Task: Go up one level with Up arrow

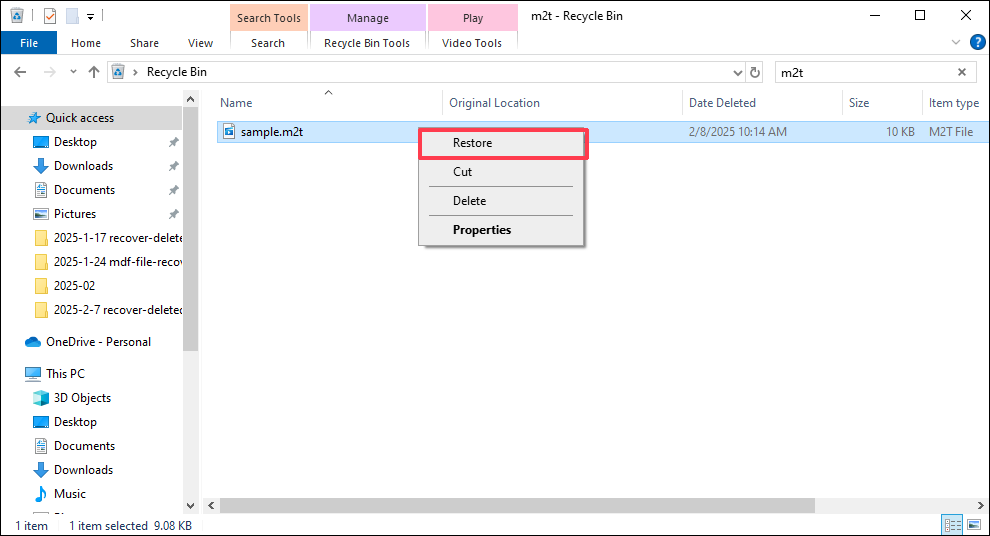Action: tap(94, 72)
